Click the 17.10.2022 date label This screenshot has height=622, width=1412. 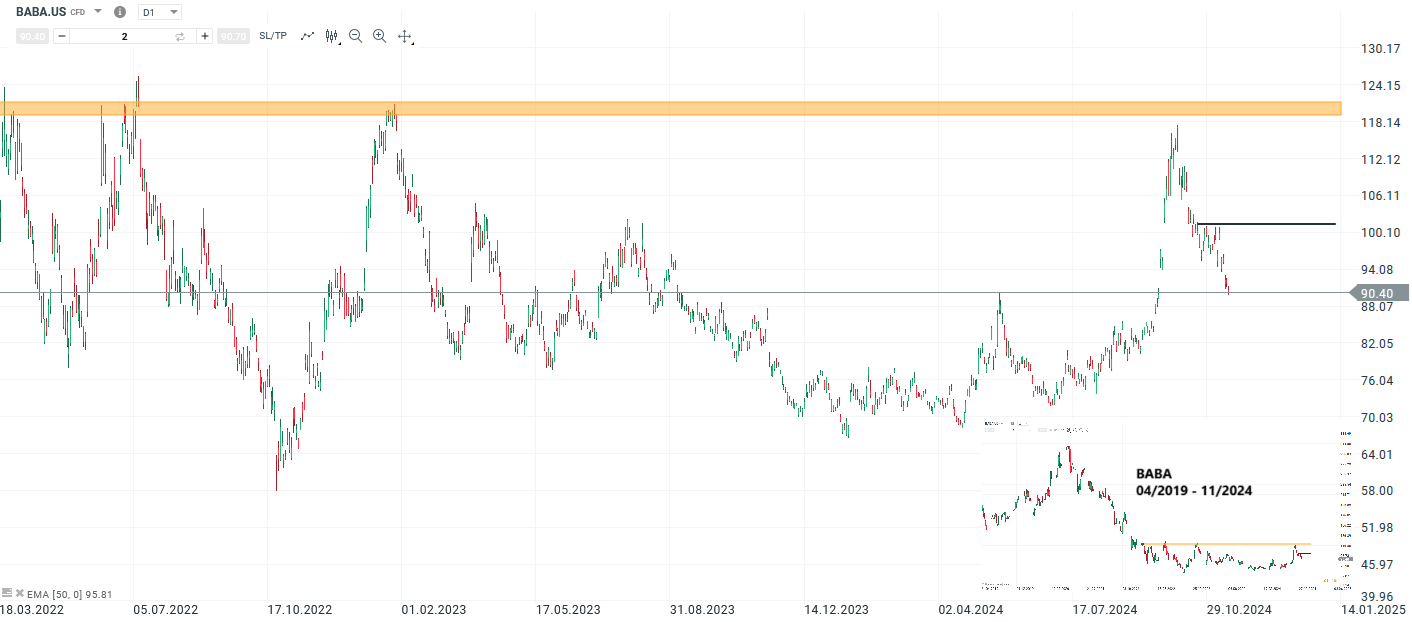(299, 608)
